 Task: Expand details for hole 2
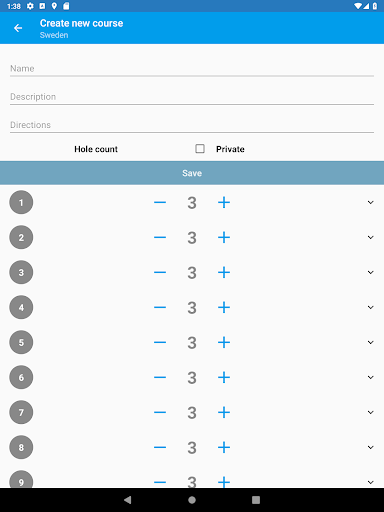point(370,237)
